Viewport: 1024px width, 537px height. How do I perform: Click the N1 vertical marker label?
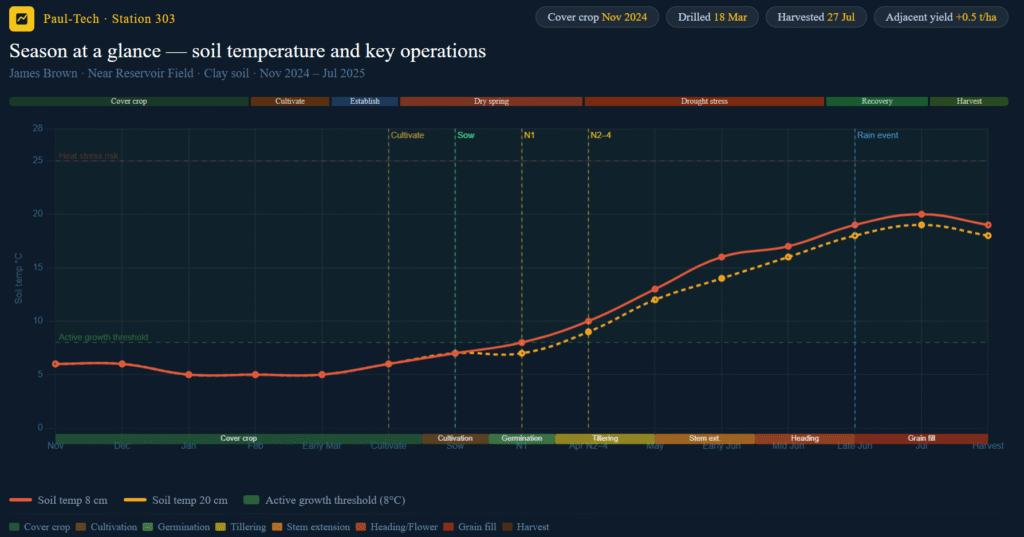pyautogui.click(x=530, y=135)
